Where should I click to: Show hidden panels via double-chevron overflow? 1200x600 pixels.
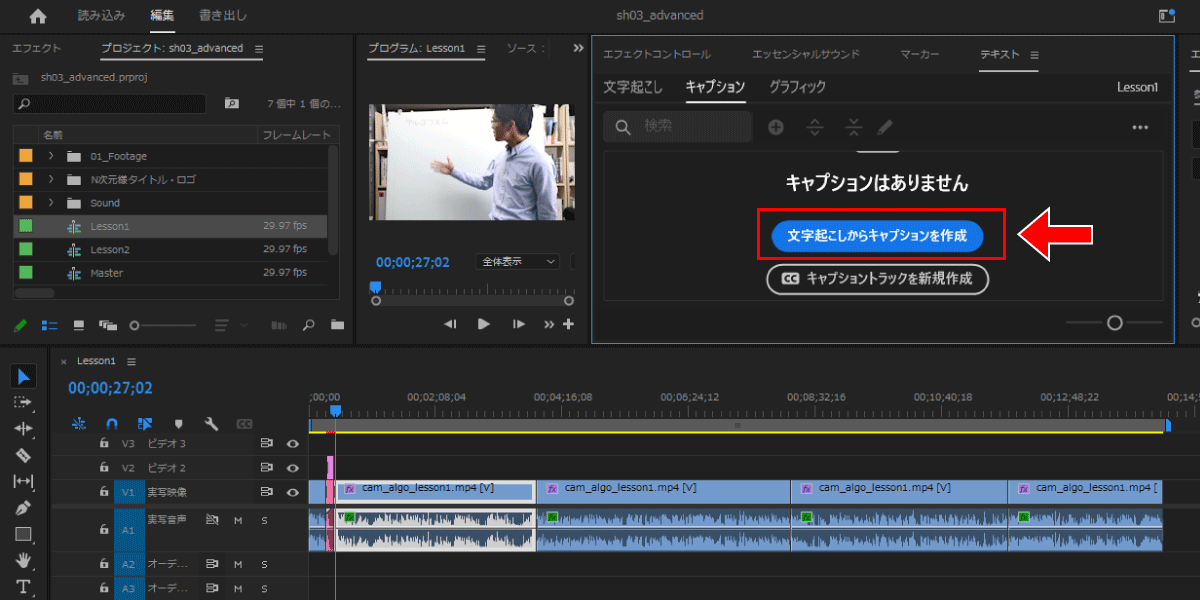(578, 48)
